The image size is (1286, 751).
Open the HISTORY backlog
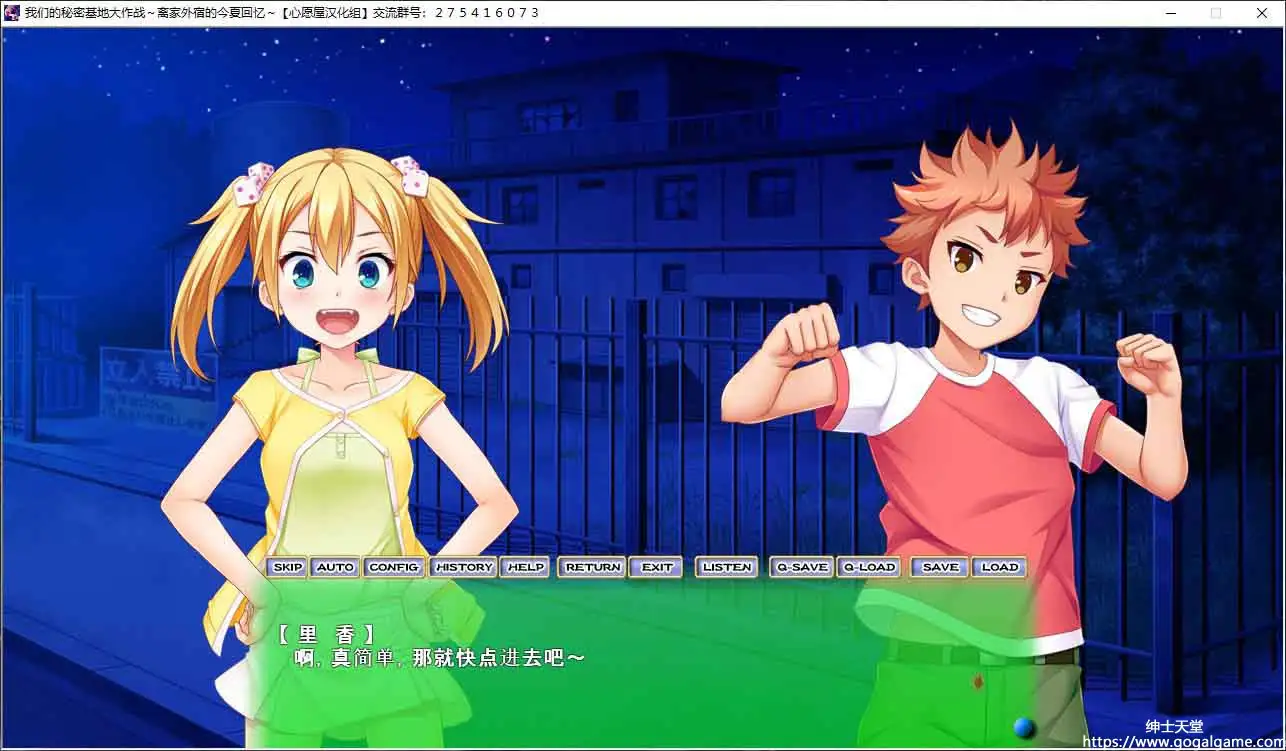click(x=464, y=567)
